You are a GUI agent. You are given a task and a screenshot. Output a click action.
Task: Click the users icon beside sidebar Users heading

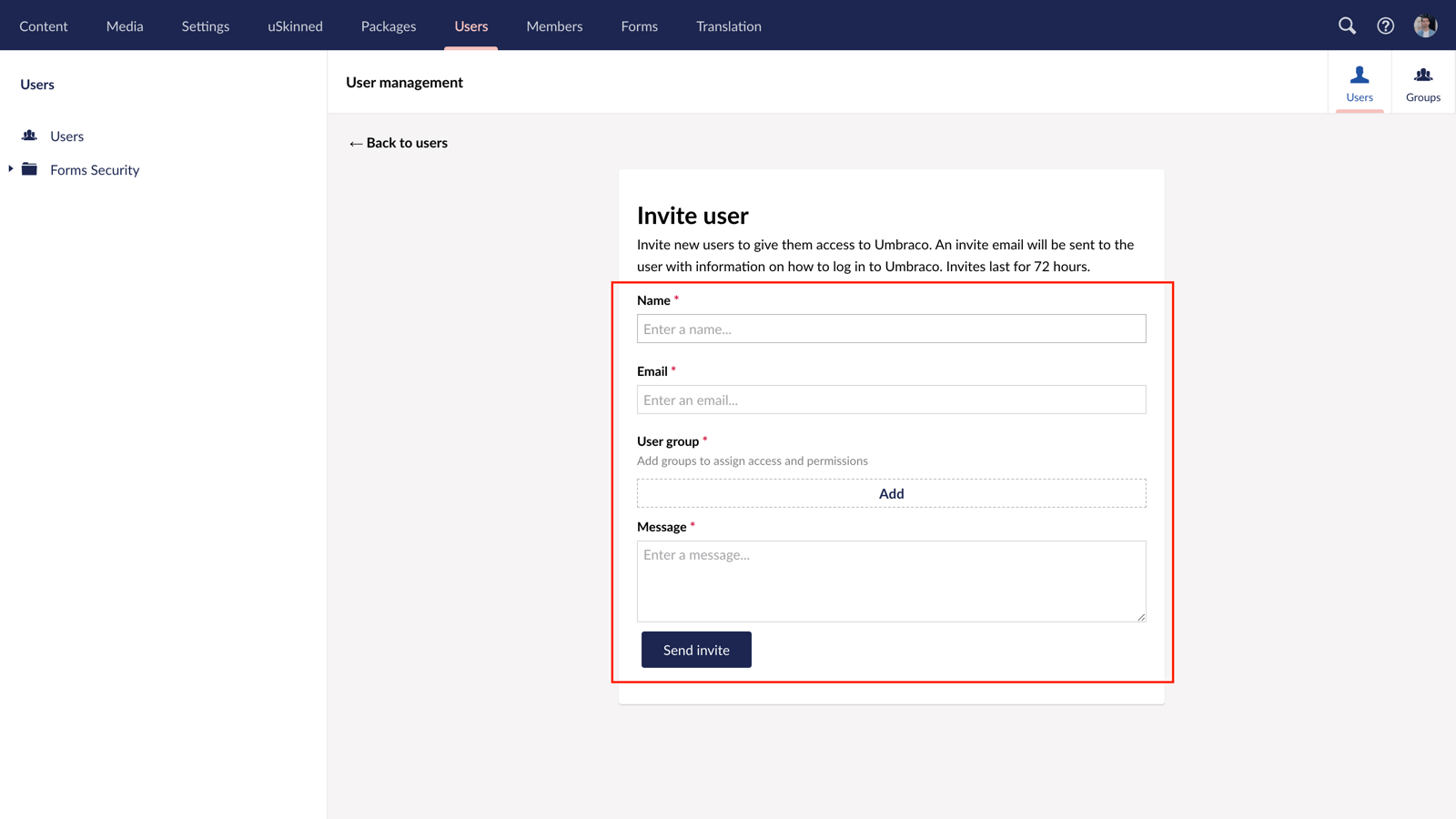(30, 136)
